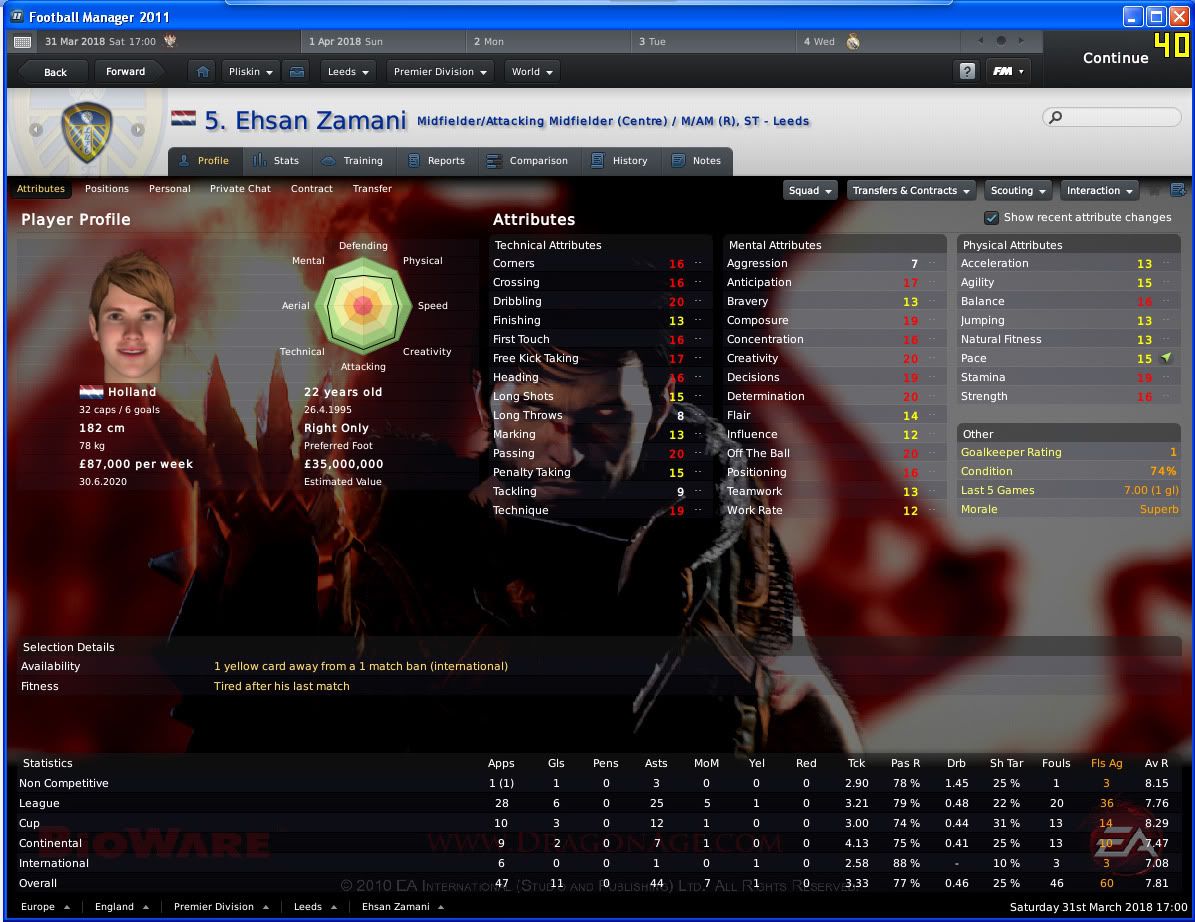
Task: Expand the Ehsan Zamani breadcrumb in the bottom bar
Action: pos(403,907)
